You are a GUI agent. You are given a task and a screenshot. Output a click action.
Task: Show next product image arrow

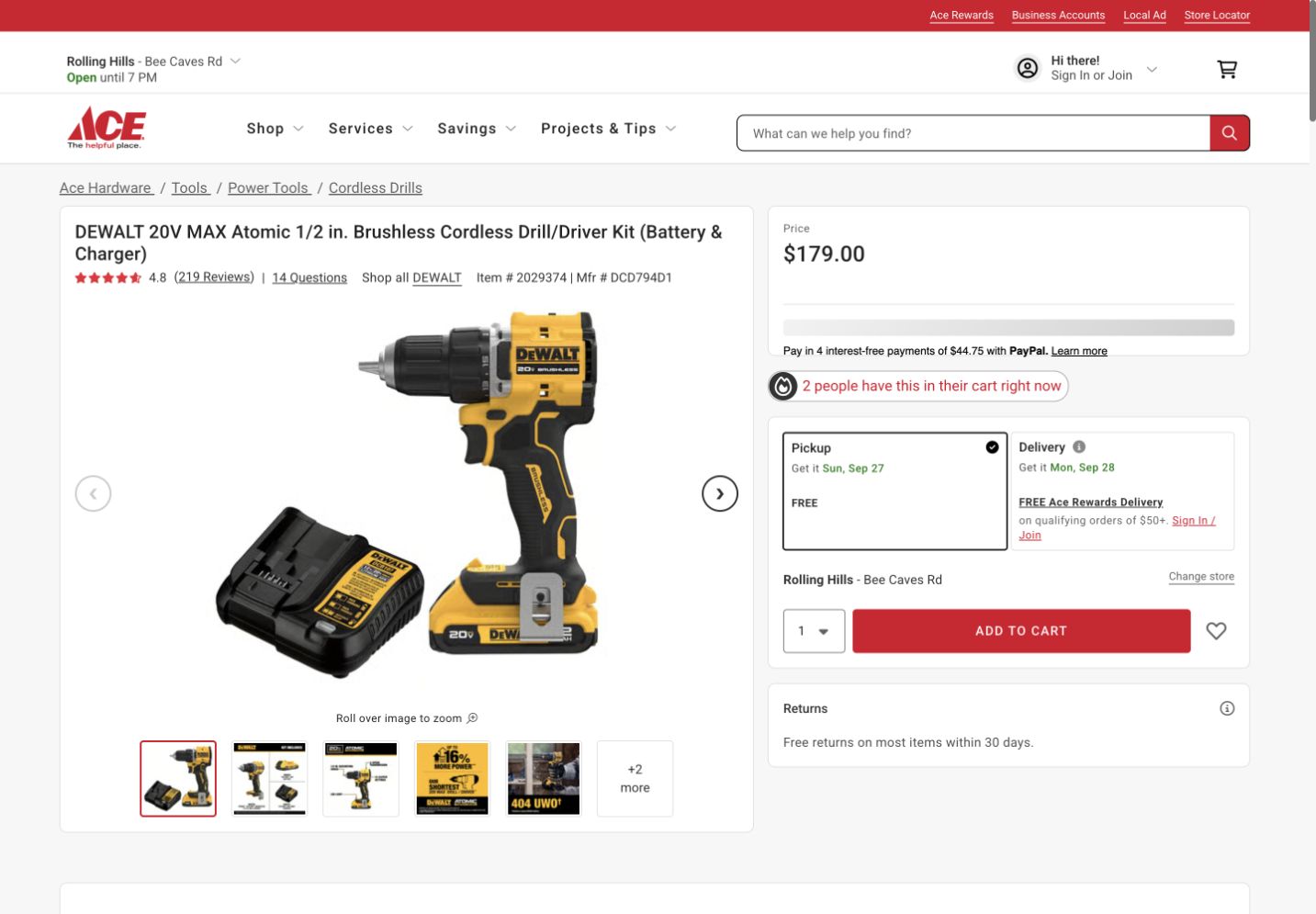[x=720, y=493]
